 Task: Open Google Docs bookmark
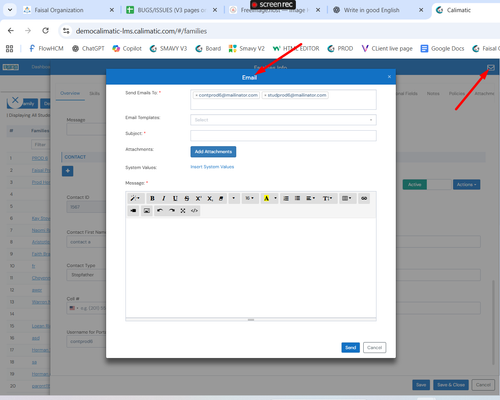click(443, 49)
